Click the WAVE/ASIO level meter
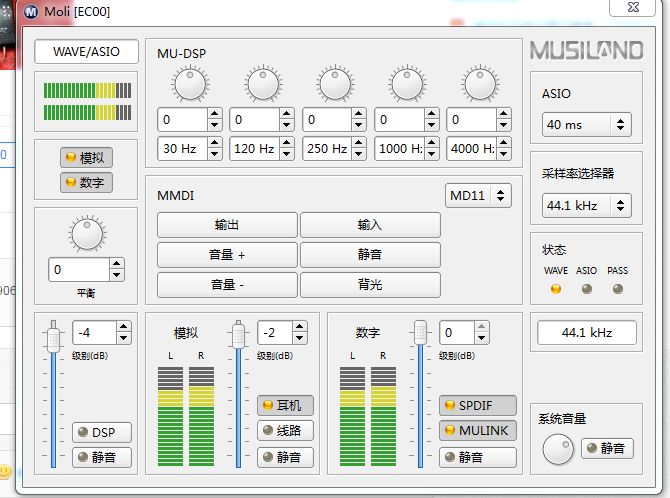 [87, 102]
